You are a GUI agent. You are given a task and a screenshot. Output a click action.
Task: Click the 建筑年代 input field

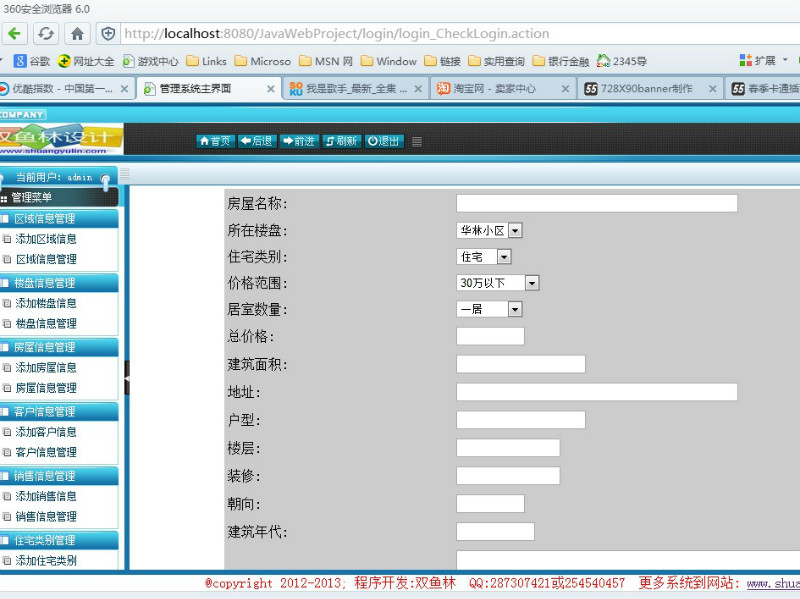click(495, 532)
